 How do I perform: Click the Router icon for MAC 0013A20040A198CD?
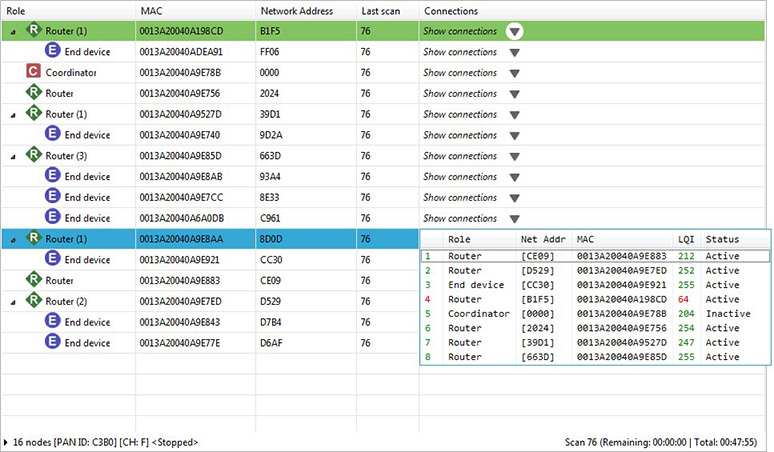[33, 30]
